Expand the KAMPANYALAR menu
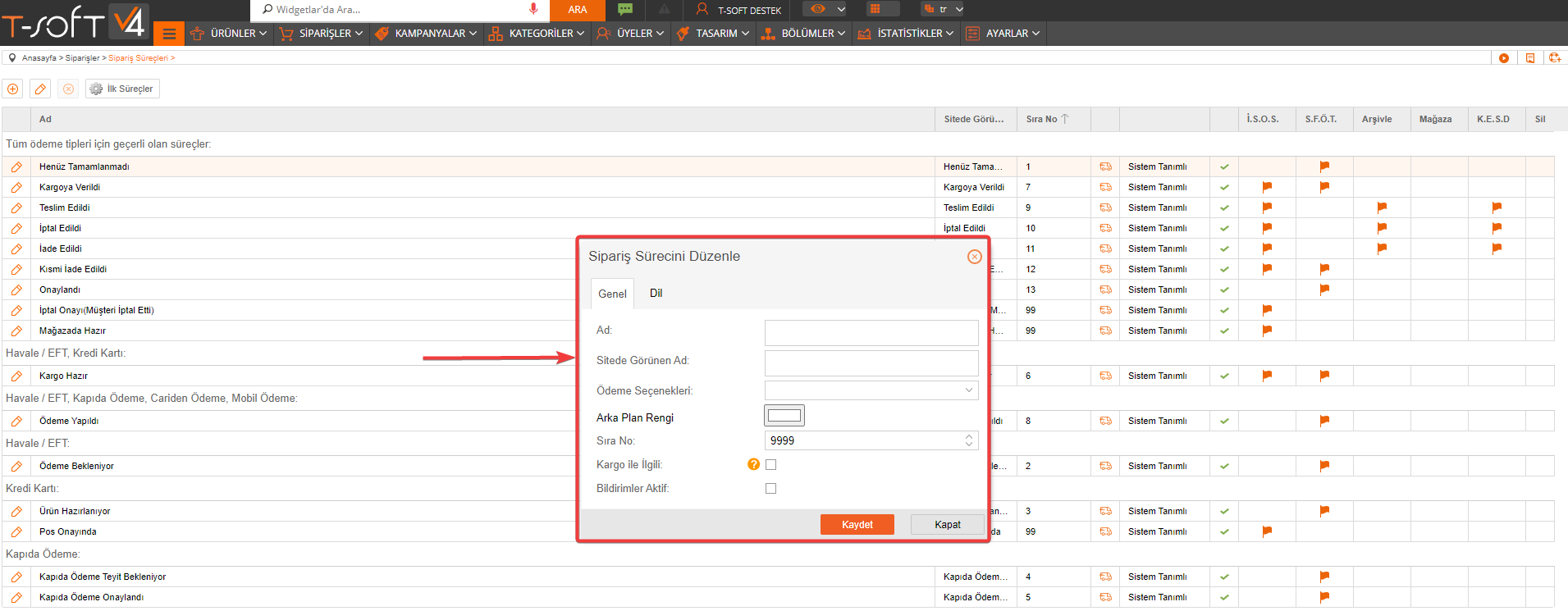Image resolution: width=1568 pixels, height=611 pixels. [x=425, y=34]
